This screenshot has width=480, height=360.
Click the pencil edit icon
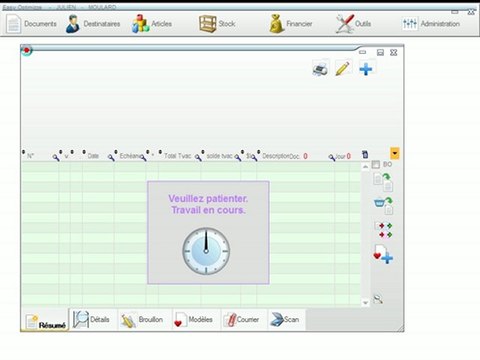point(343,68)
